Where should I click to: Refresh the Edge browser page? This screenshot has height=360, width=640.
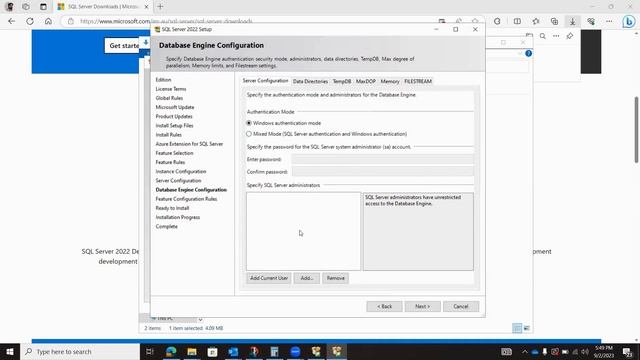pyautogui.click(x=30, y=21)
